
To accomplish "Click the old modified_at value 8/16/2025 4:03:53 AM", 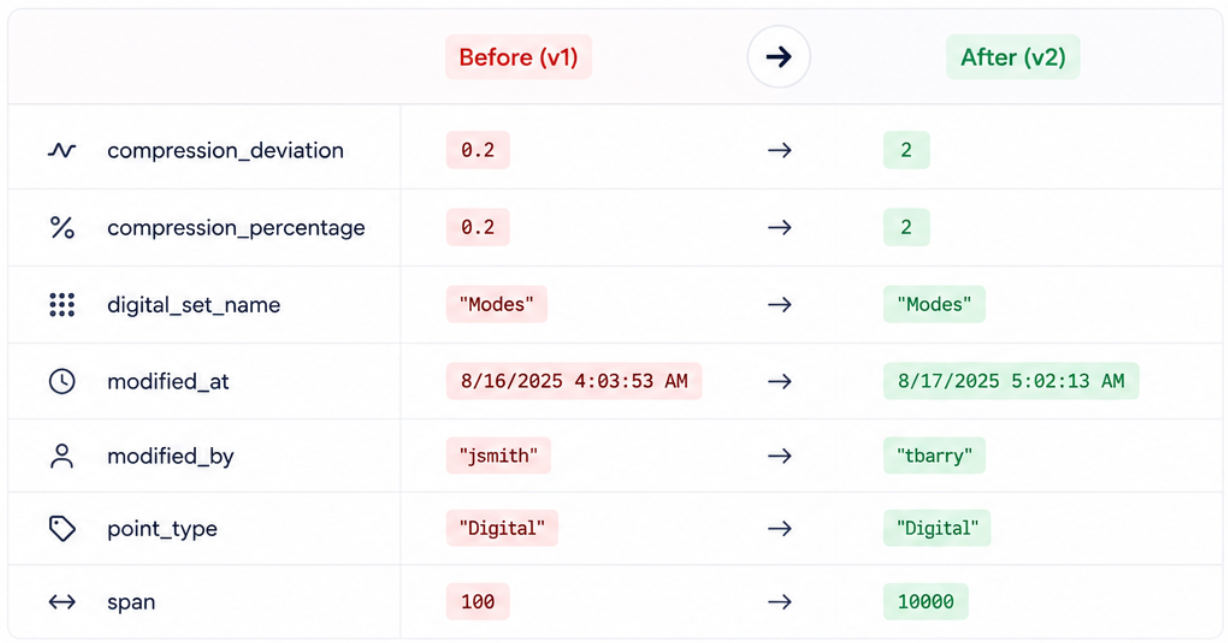I will (574, 381).
